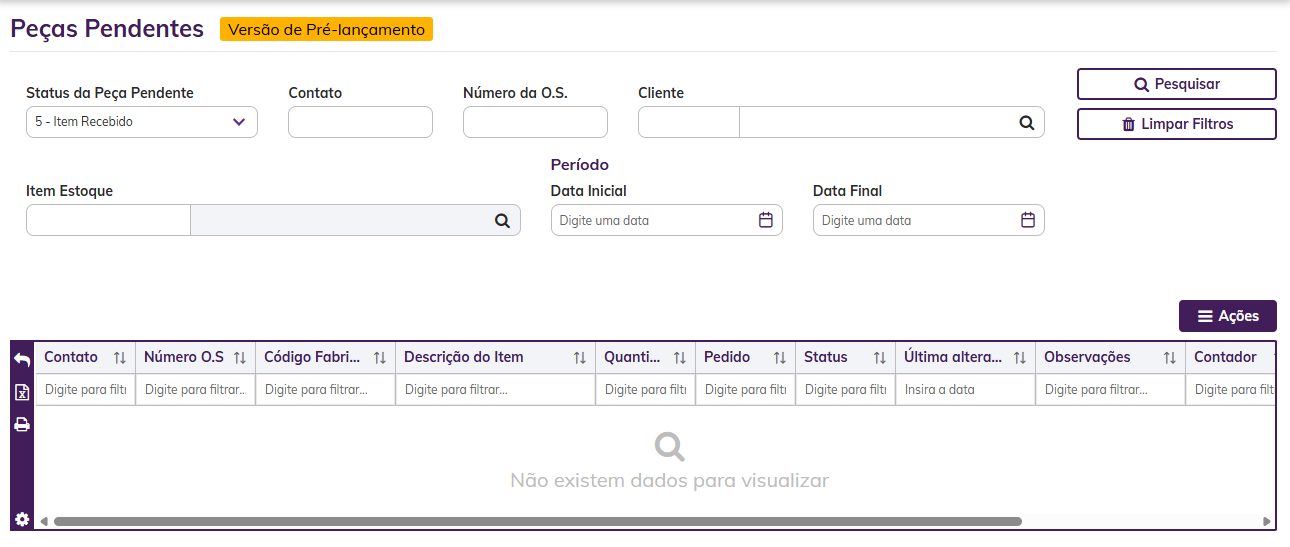Click the Limpar Filtros button
Image resolution: width=1290 pixels, height=547 pixels.
[1176, 124]
